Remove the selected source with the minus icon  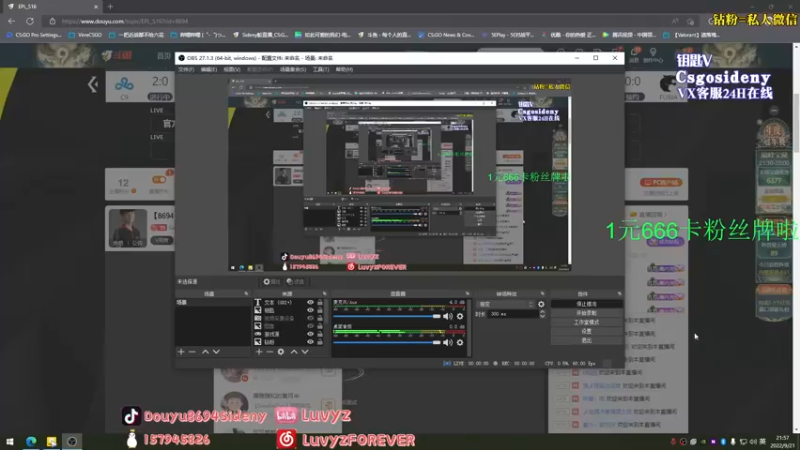click(x=270, y=352)
